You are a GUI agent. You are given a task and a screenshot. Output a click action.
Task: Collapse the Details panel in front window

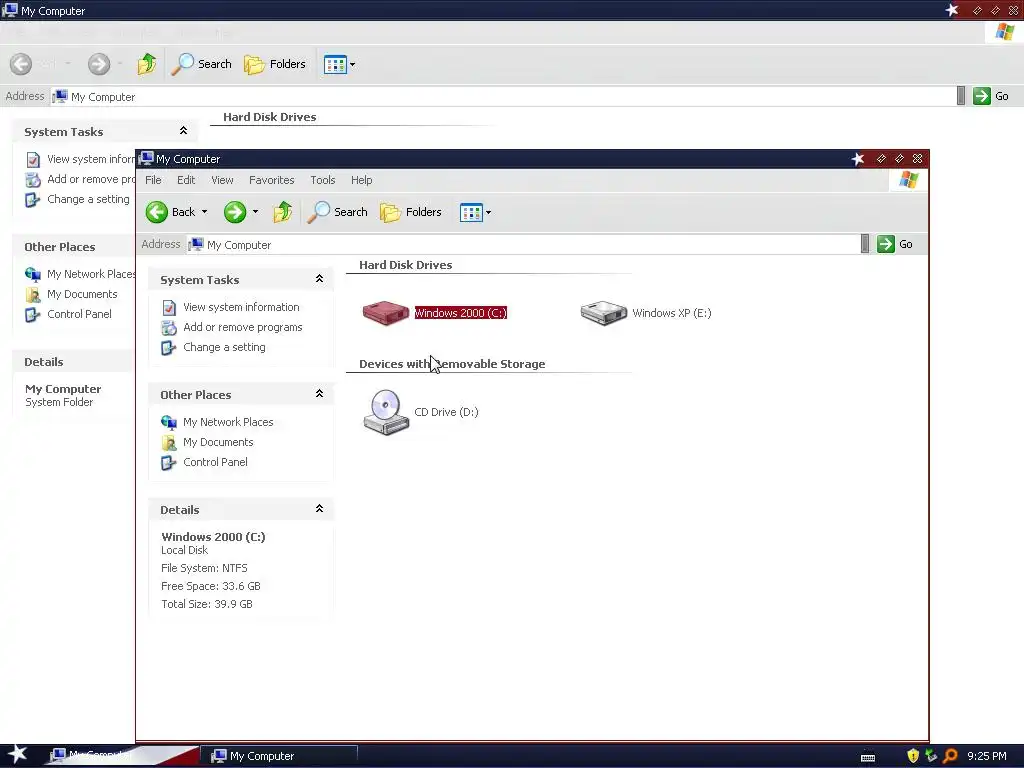(319, 509)
